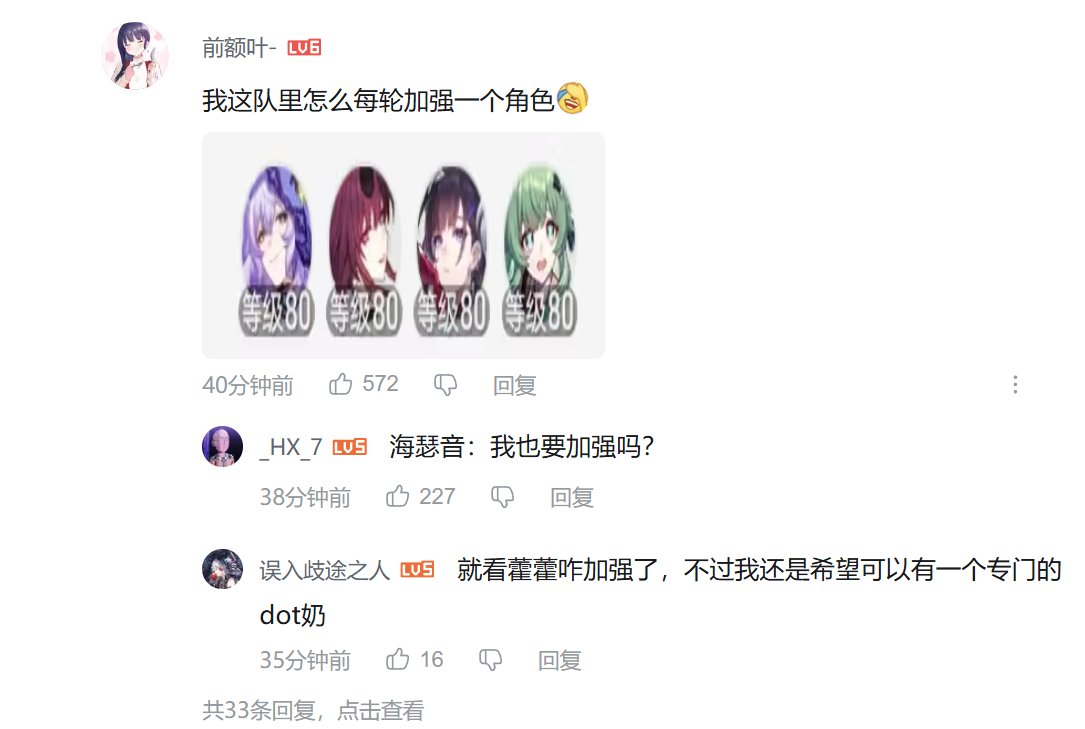Open 误入歧途之人's avatar
This screenshot has width=1085, height=729.
pos(222,569)
